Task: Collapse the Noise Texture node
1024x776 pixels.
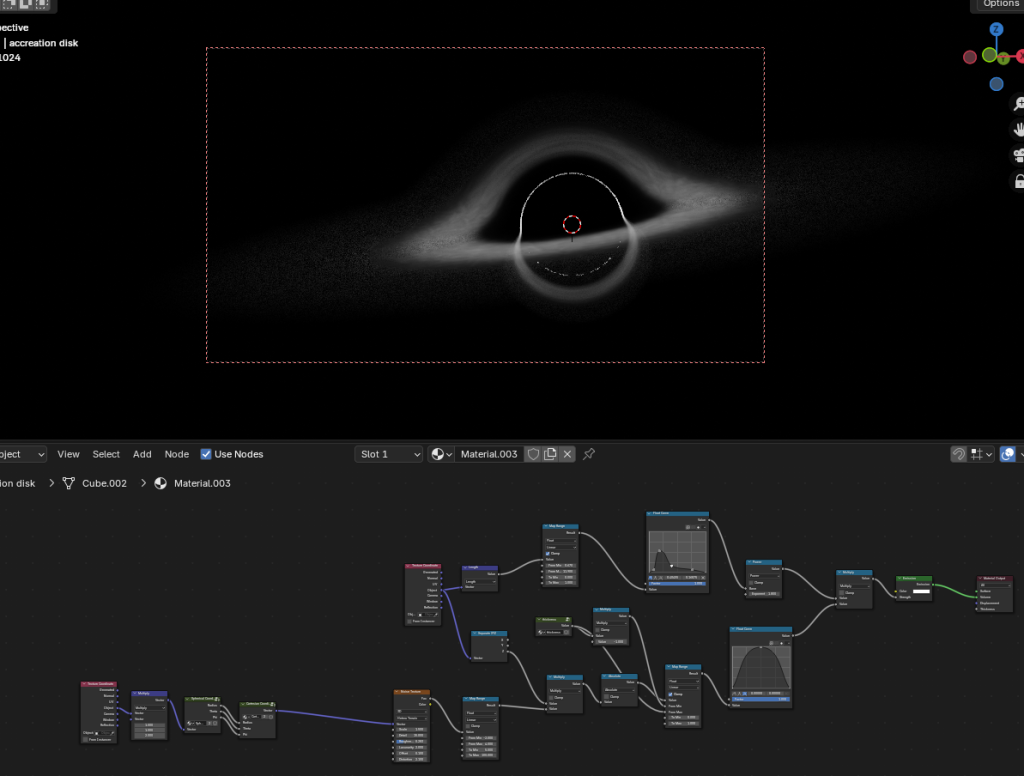Action: (x=398, y=692)
